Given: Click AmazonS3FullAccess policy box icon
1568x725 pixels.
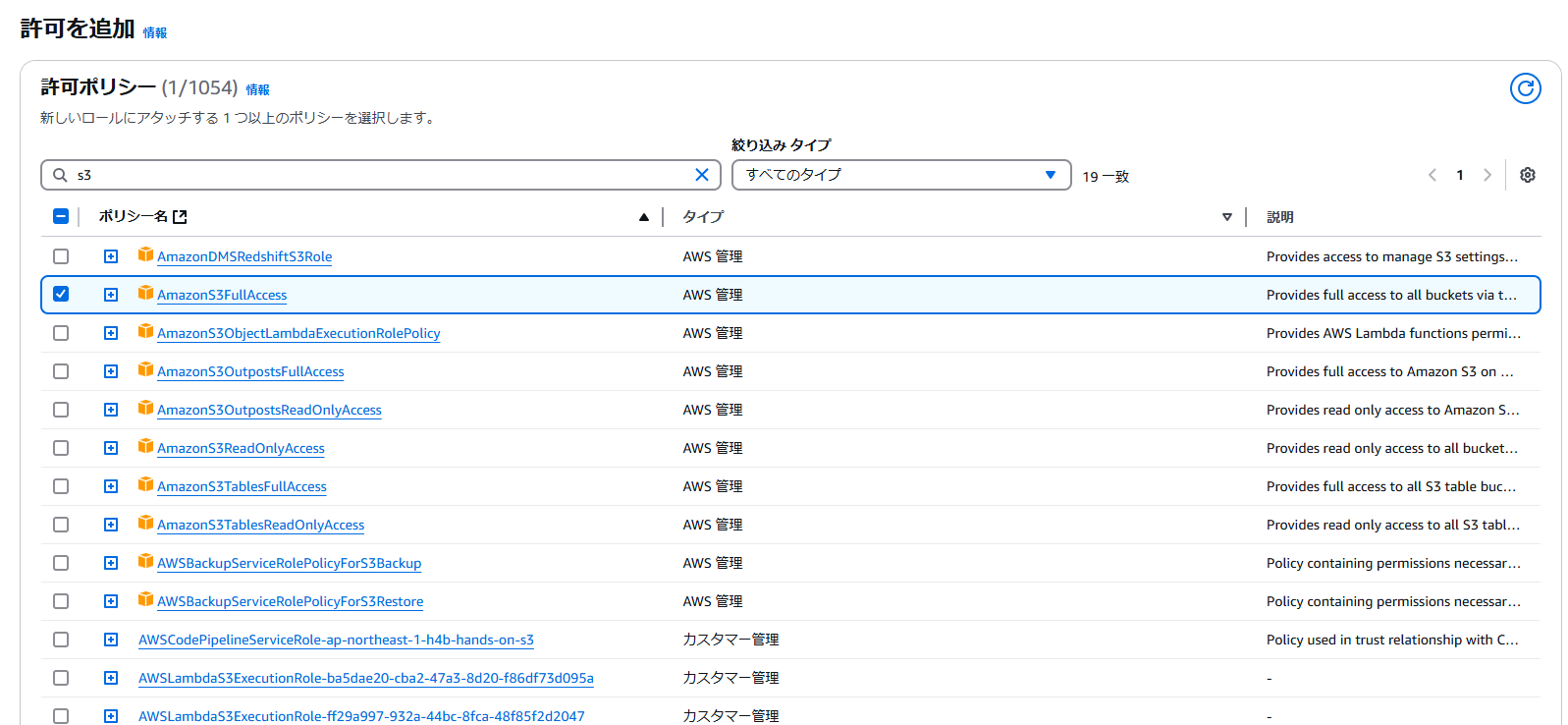Looking at the screenshot, I should [x=145, y=293].
